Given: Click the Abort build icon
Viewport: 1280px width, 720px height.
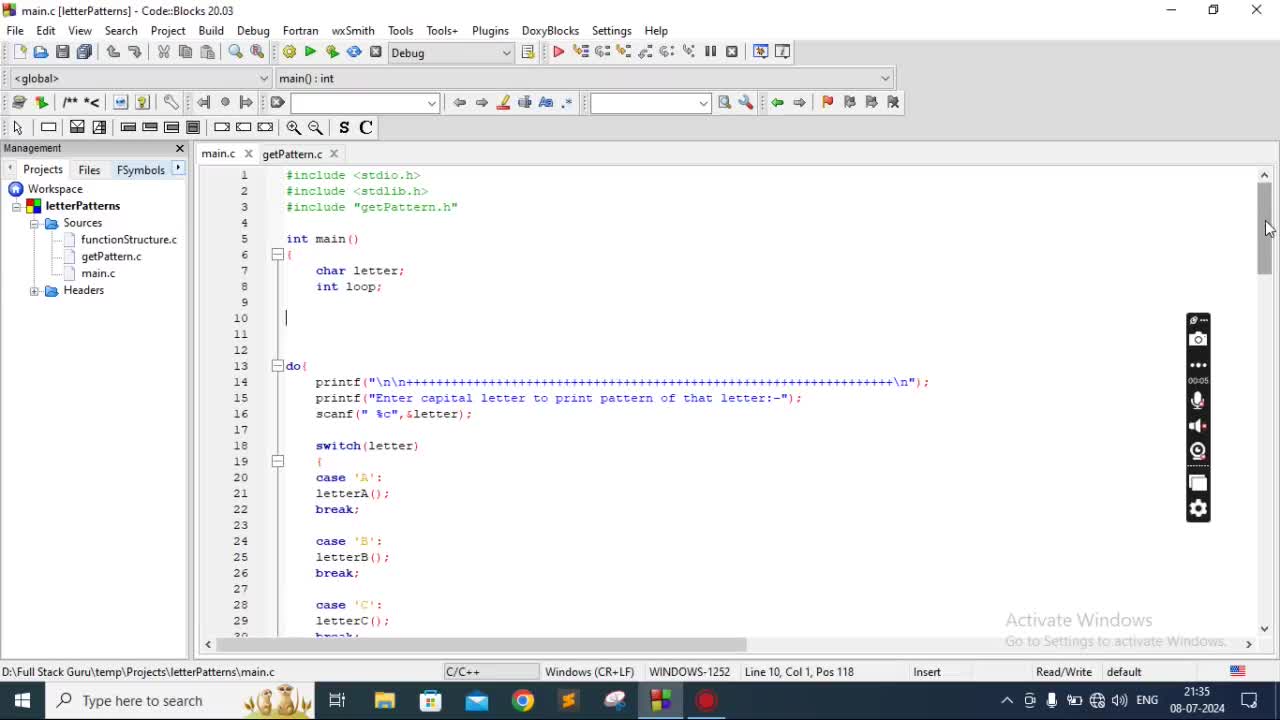Looking at the screenshot, I should (x=376, y=52).
